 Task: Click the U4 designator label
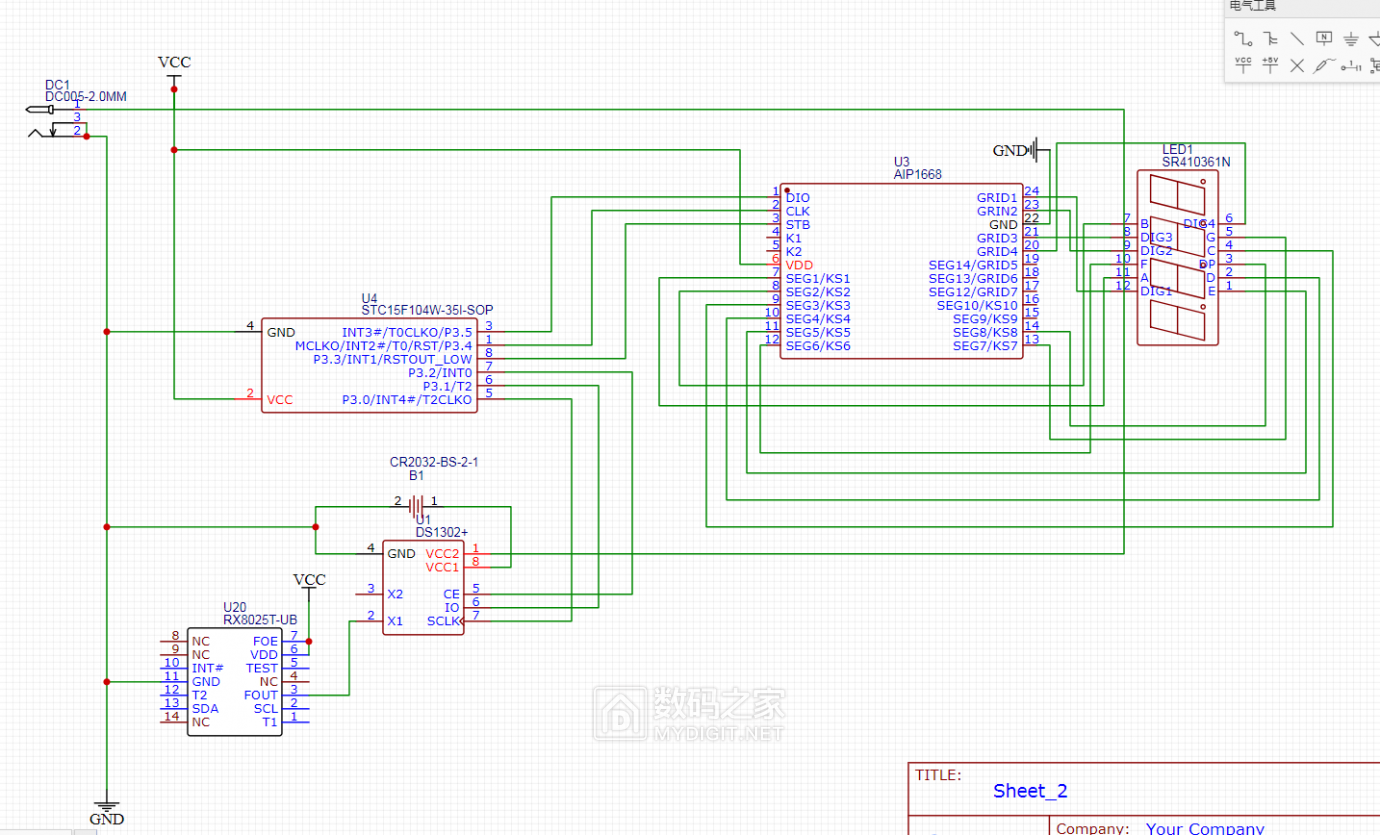(x=369, y=298)
